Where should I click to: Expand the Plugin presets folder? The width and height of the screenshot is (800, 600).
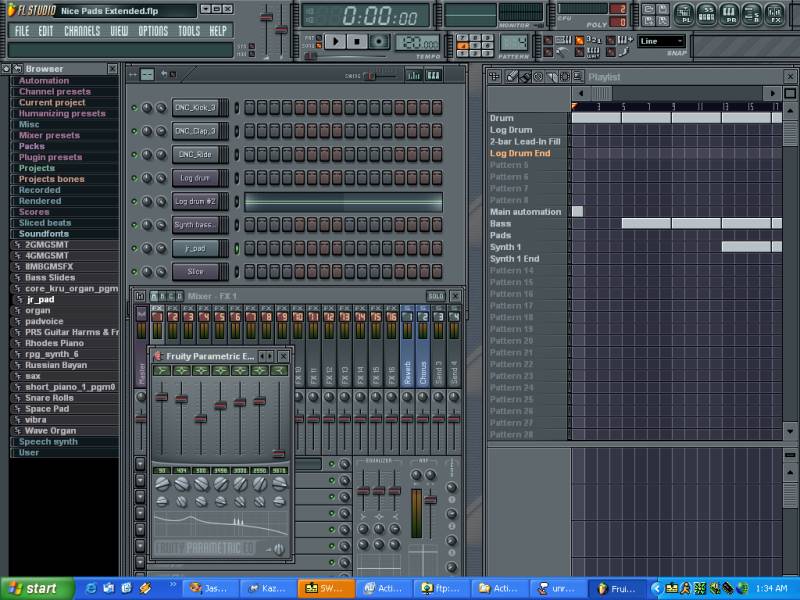click(x=49, y=157)
